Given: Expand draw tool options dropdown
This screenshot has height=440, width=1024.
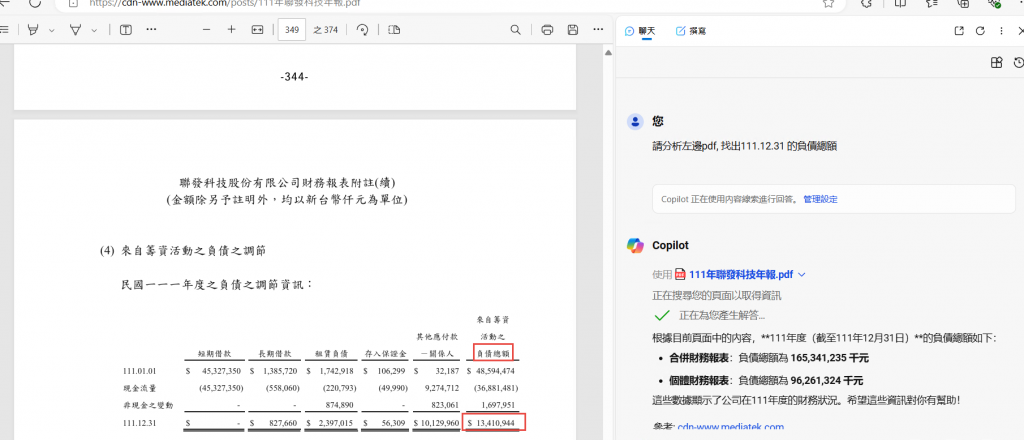Looking at the screenshot, I should point(94,30).
